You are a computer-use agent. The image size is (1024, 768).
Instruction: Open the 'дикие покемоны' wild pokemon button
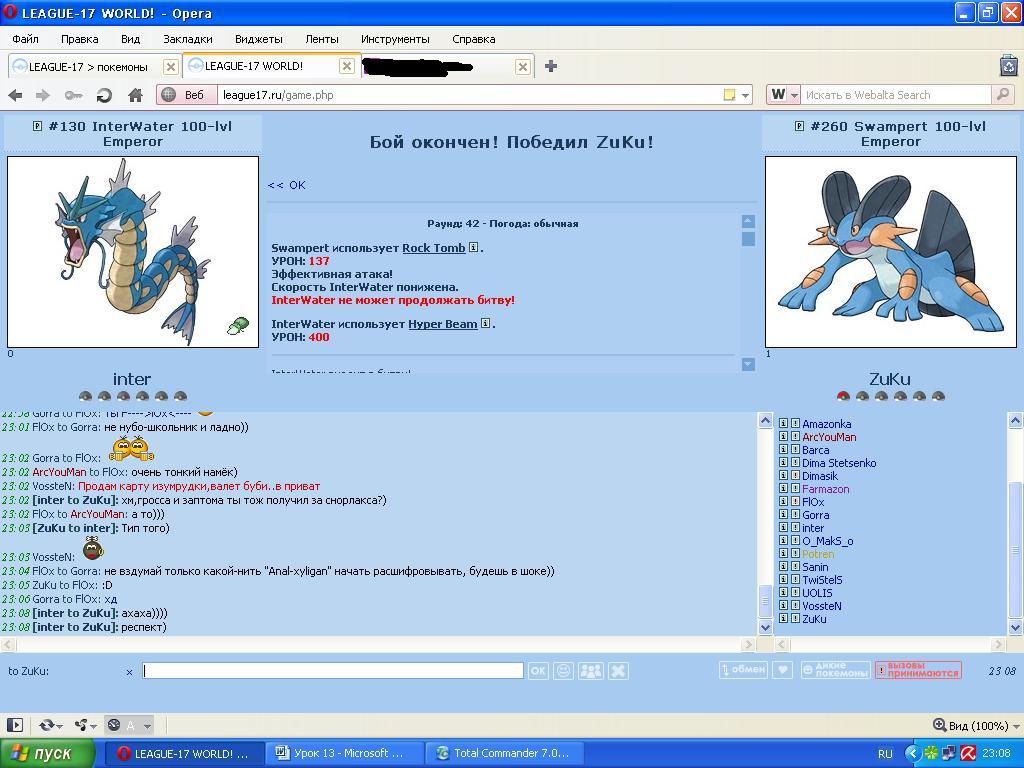click(835, 669)
